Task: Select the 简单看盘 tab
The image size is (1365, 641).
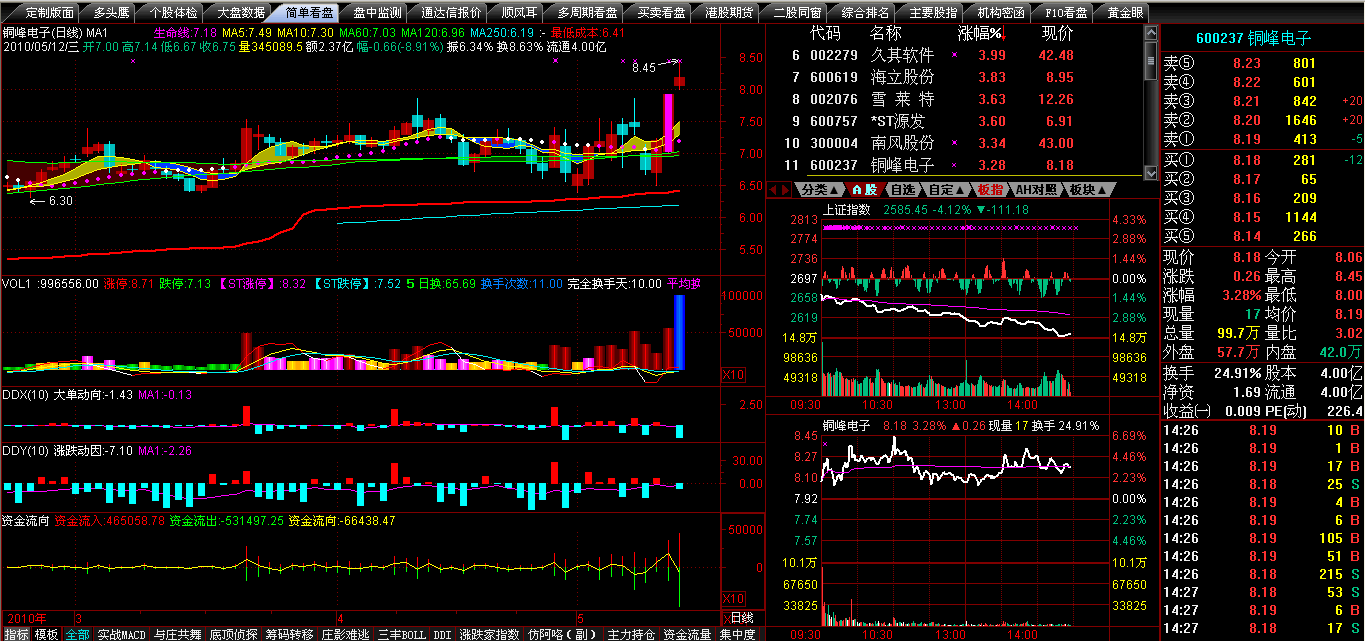Action: 309,13
